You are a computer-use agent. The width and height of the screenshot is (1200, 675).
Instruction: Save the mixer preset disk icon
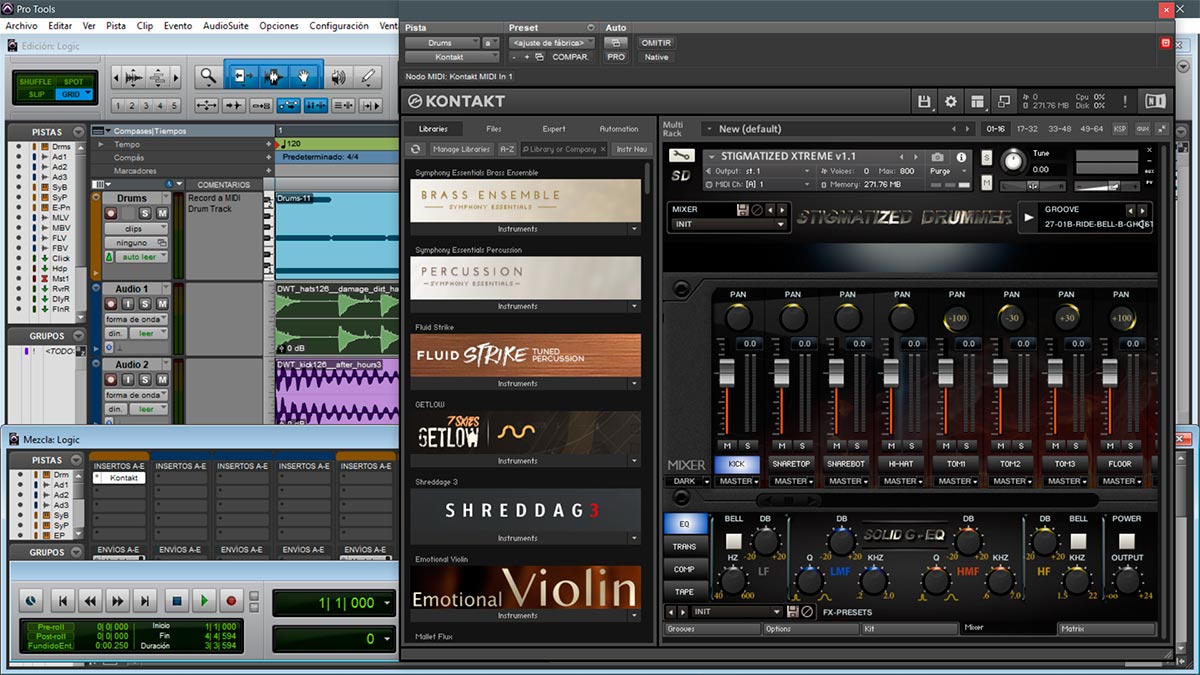tap(743, 210)
